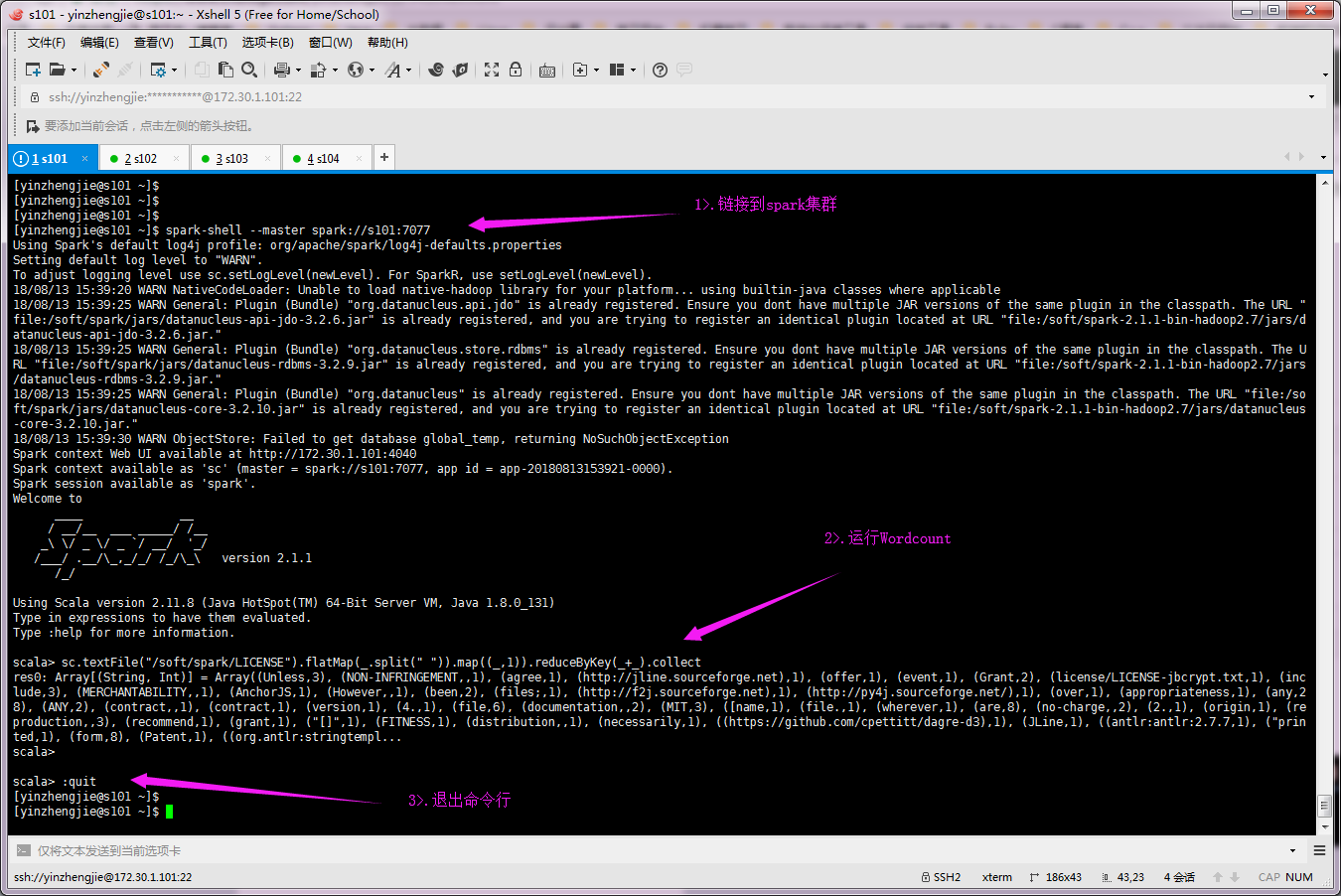Image resolution: width=1341 pixels, height=896 pixels.
Task: Click the feedback speech bubble icon
Action: [684, 70]
